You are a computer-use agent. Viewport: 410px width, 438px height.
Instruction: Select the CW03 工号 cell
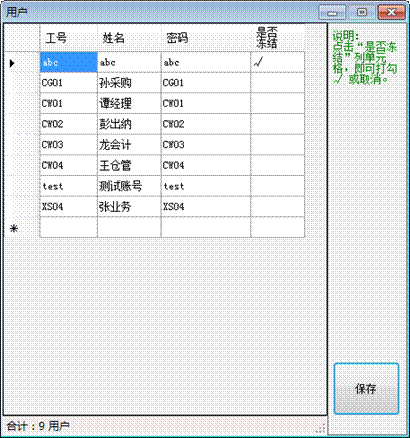pos(69,145)
